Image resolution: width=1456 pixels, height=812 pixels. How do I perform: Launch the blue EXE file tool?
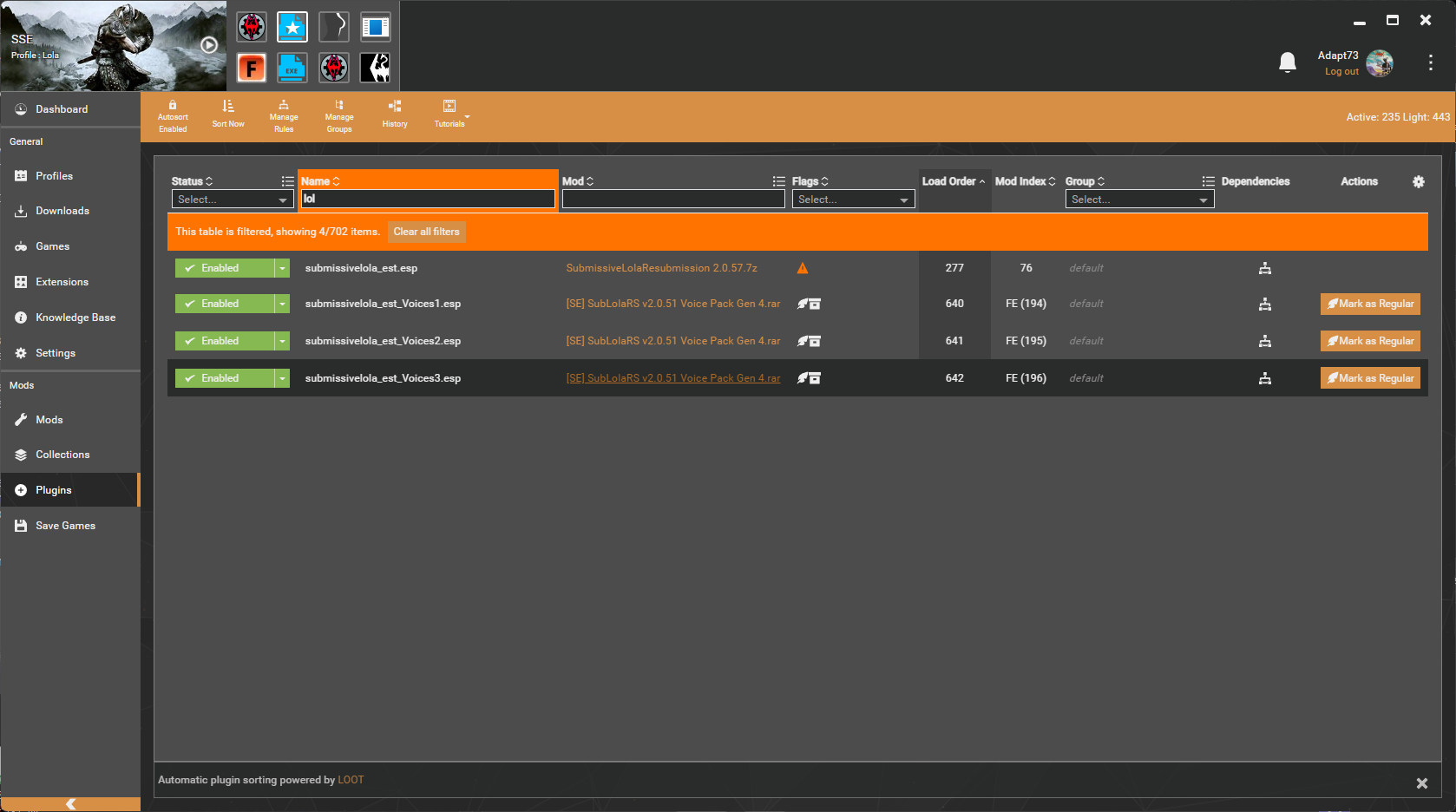pos(292,68)
